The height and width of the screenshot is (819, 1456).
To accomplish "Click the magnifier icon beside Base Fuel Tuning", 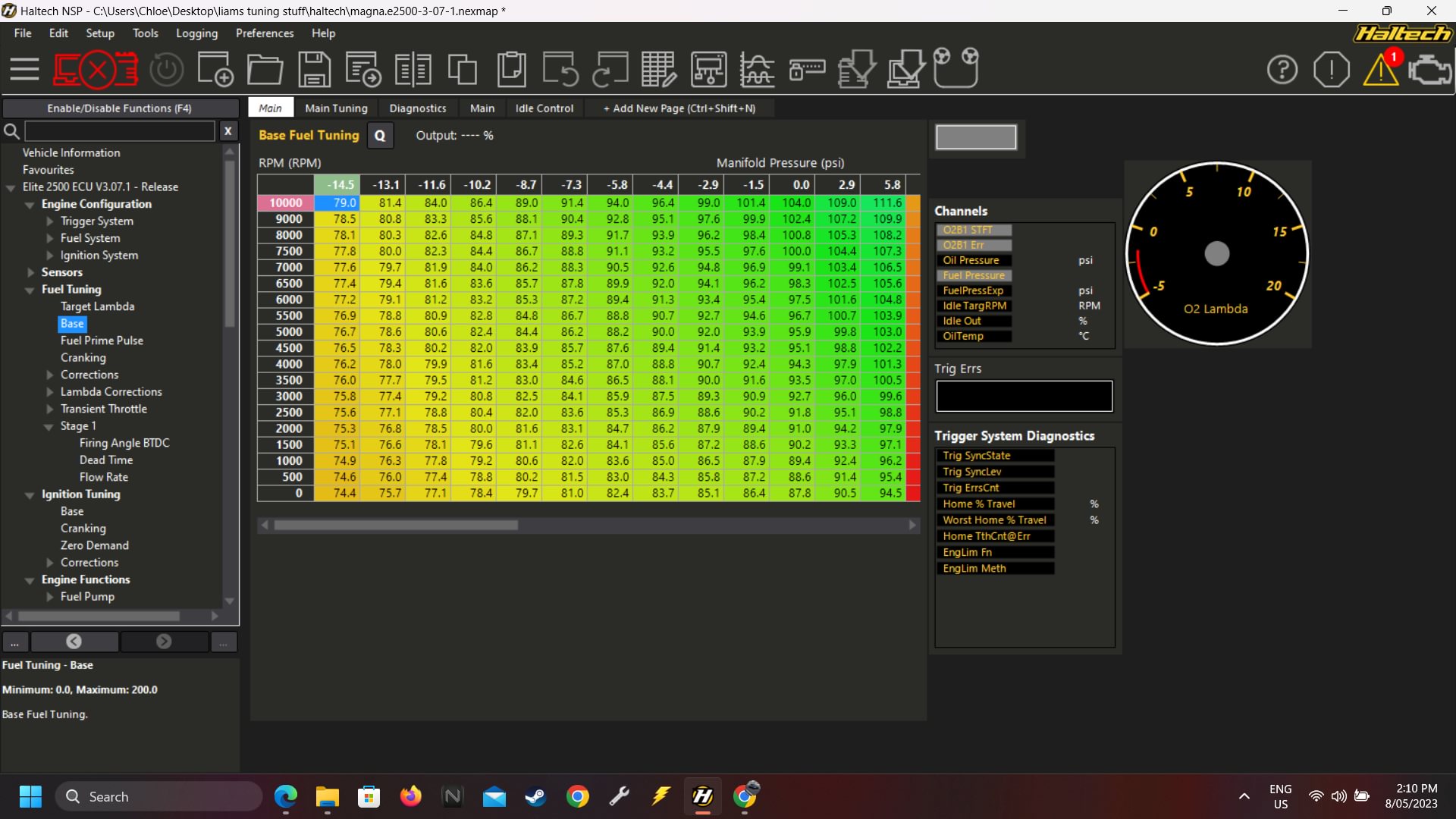I will (x=380, y=136).
